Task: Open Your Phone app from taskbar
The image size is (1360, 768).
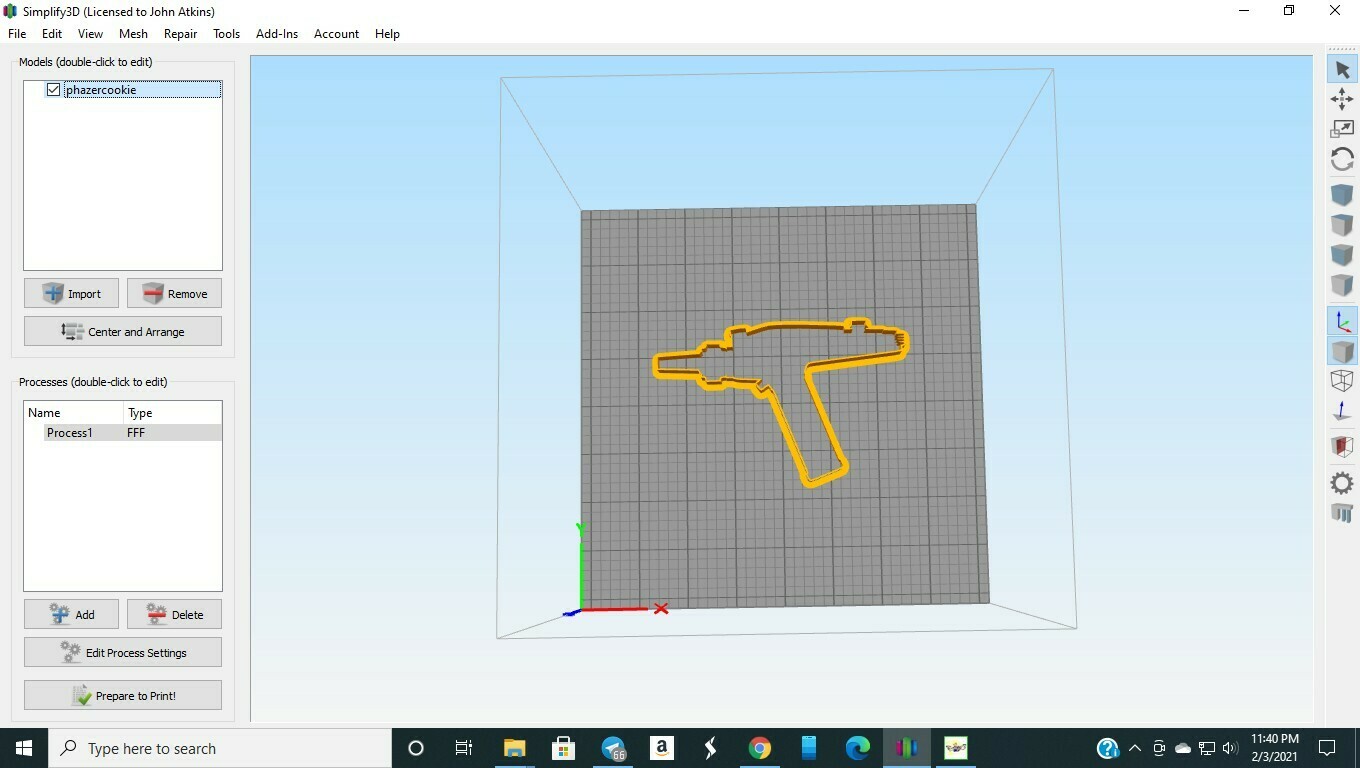Action: point(809,748)
